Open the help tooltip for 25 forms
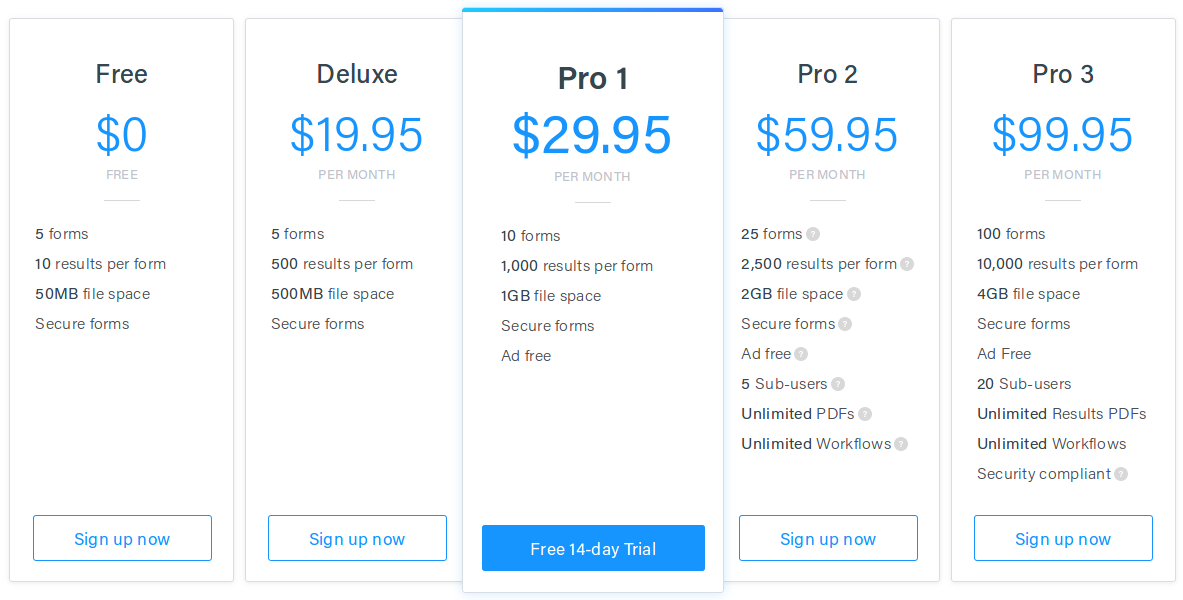 tap(813, 233)
